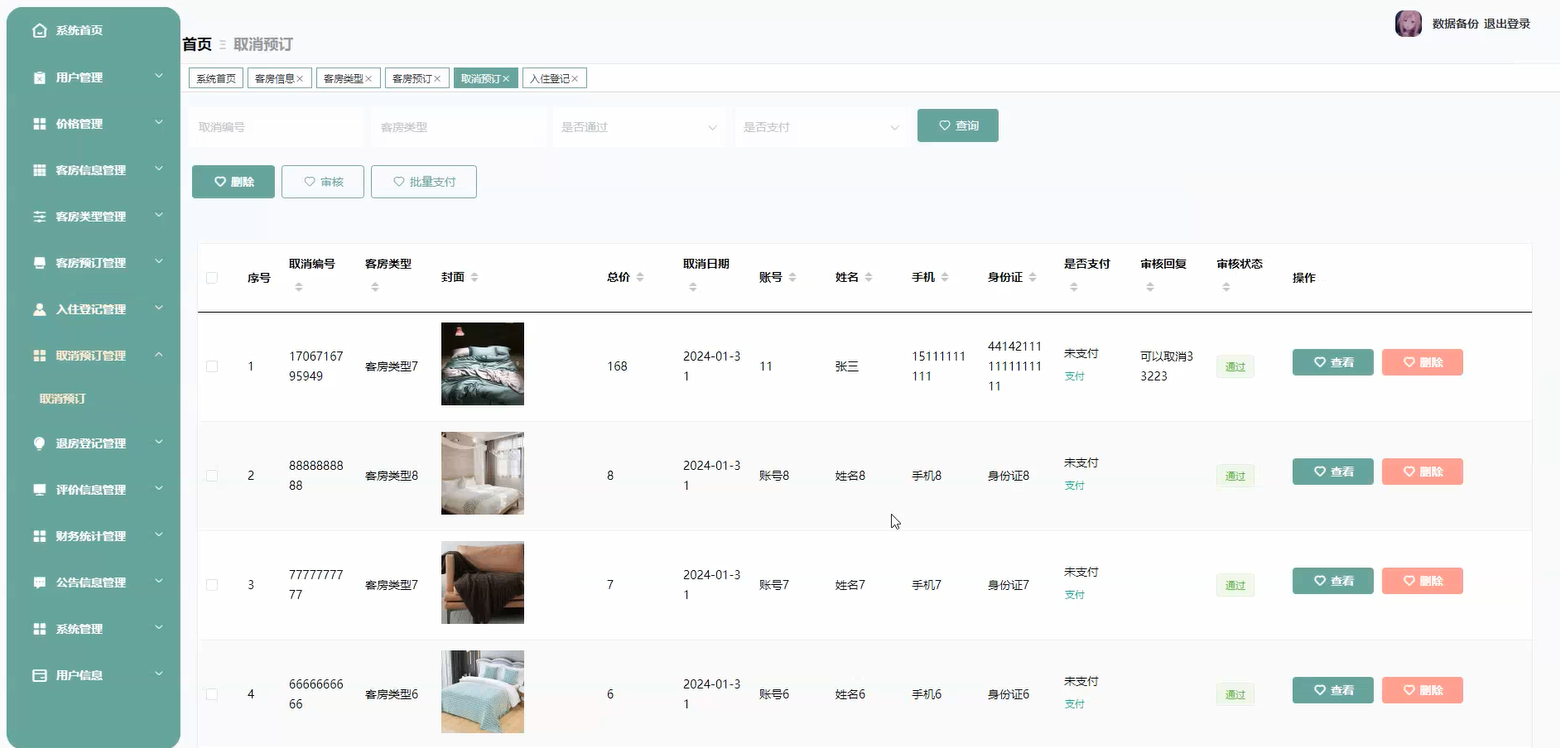Open the 是否支付 dropdown
Image resolution: width=1560 pixels, height=748 pixels.
tap(820, 127)
